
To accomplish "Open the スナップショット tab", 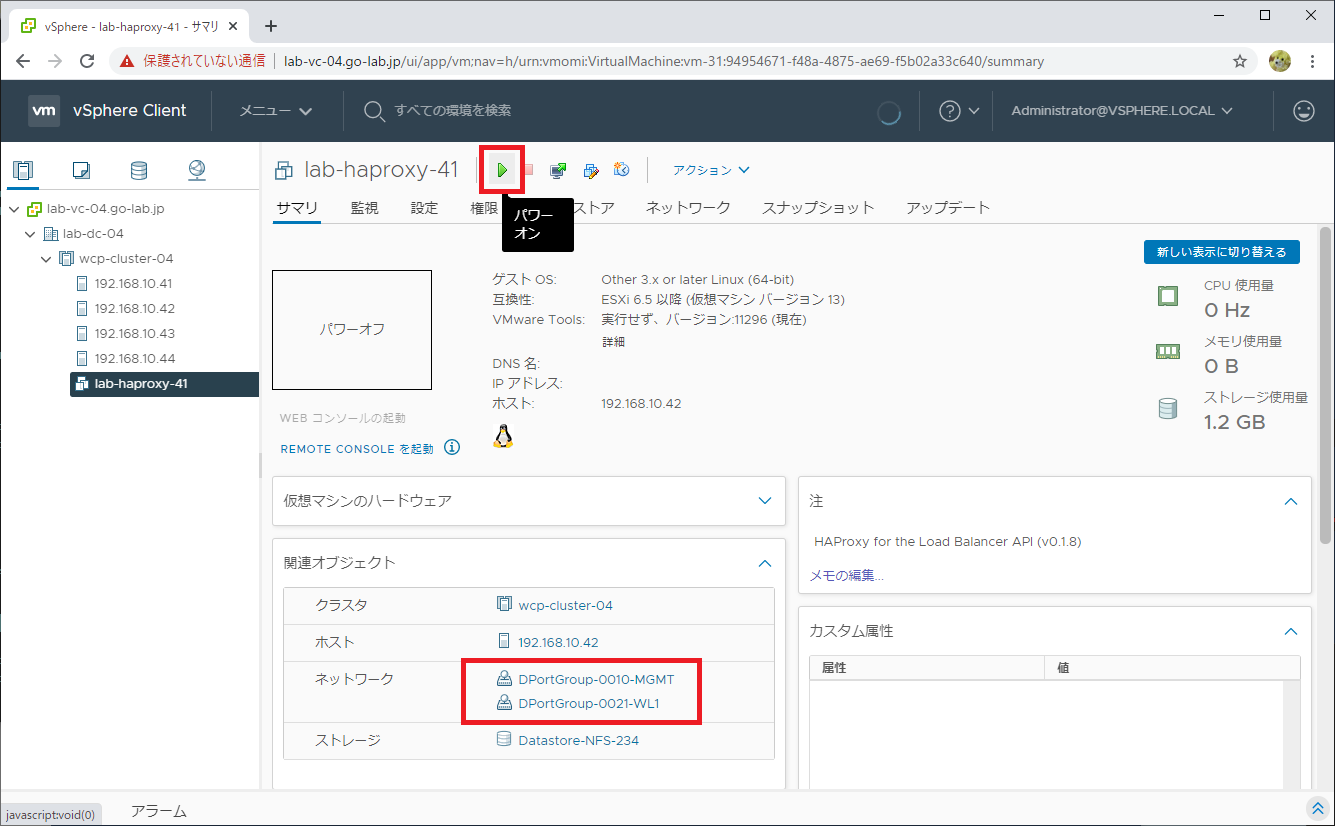I will (818, 208).
